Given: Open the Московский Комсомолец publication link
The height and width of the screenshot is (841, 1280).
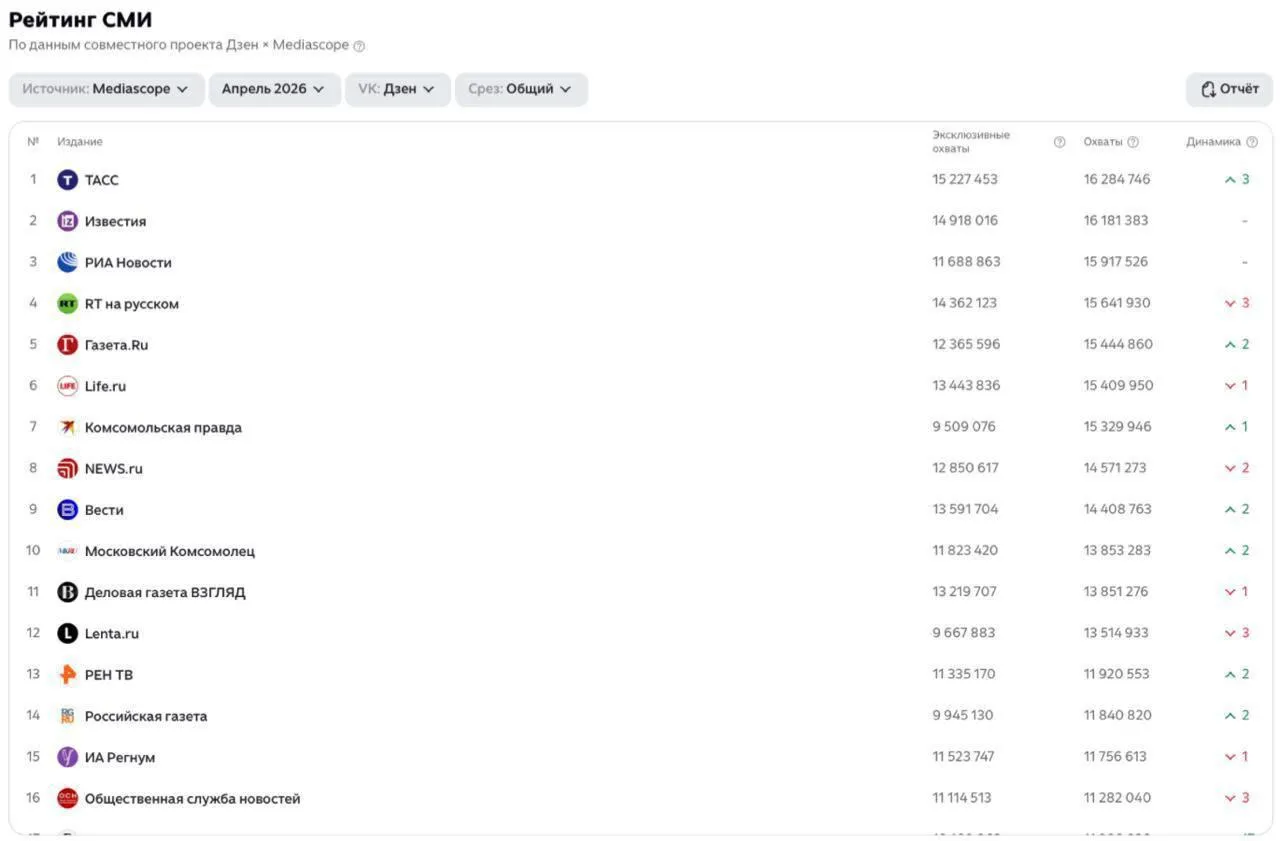Looking at the screenshot, I should coord(170,551).
